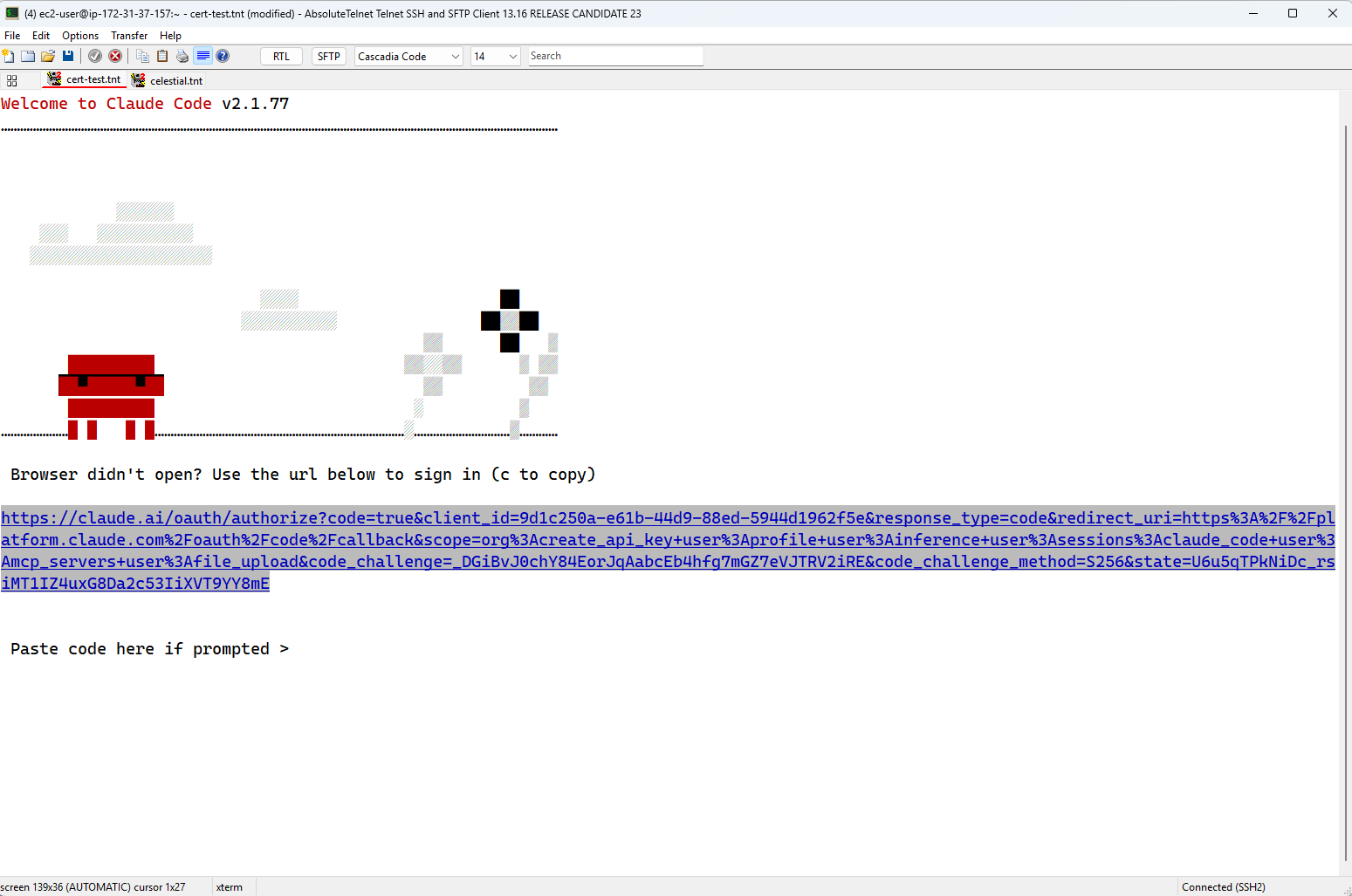Click the 'Welcome to Claude Code' heading text
1352x896 pixels.
pos(106,104)
